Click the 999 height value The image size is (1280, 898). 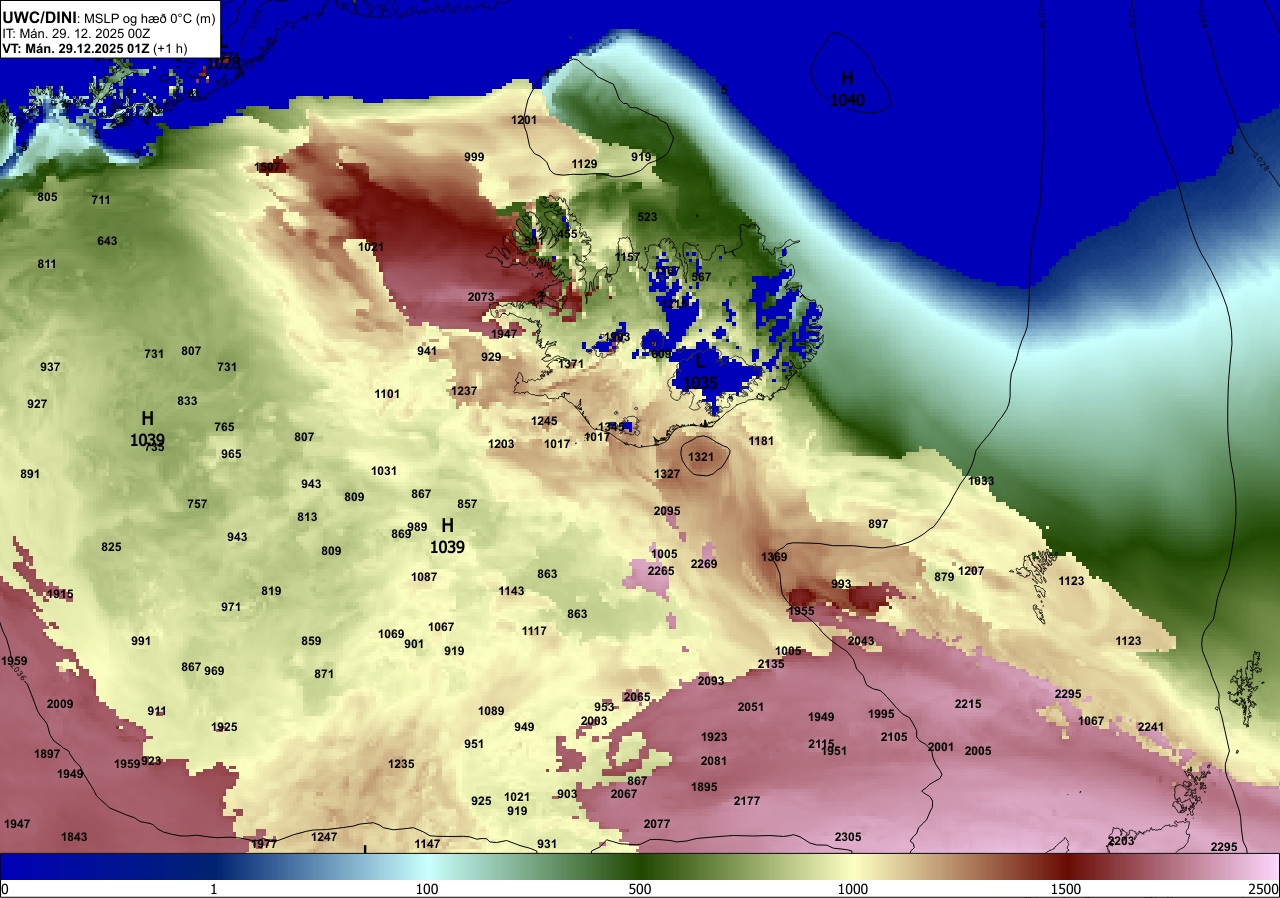(x=474, y=157)
